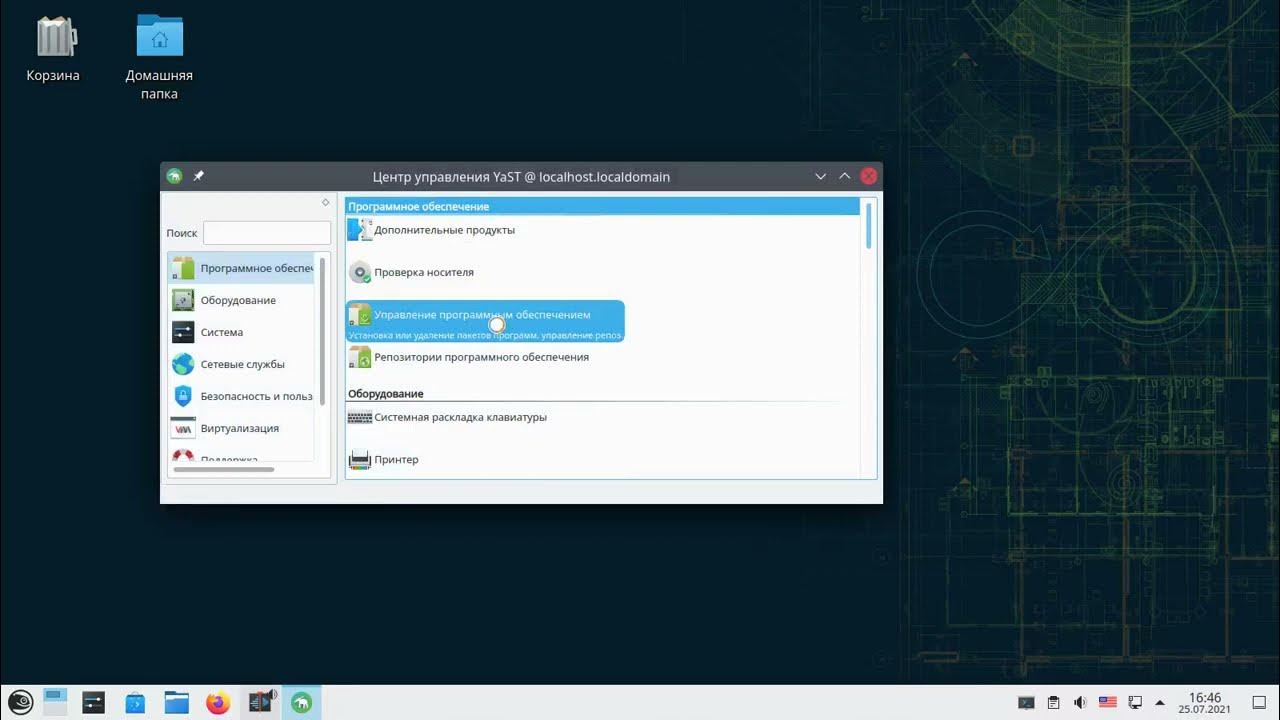Select Виртуализация category in sidebar

pos(241,428)
